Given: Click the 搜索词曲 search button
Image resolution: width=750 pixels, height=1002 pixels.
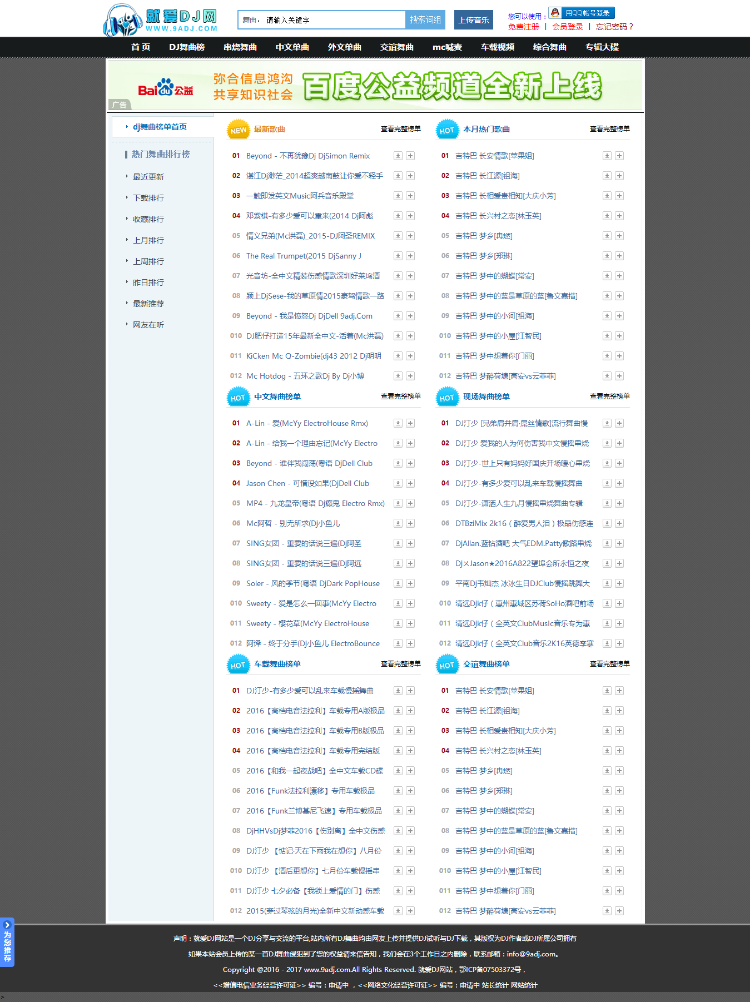Looking at the screenshot, I should [x=425, y=20].
